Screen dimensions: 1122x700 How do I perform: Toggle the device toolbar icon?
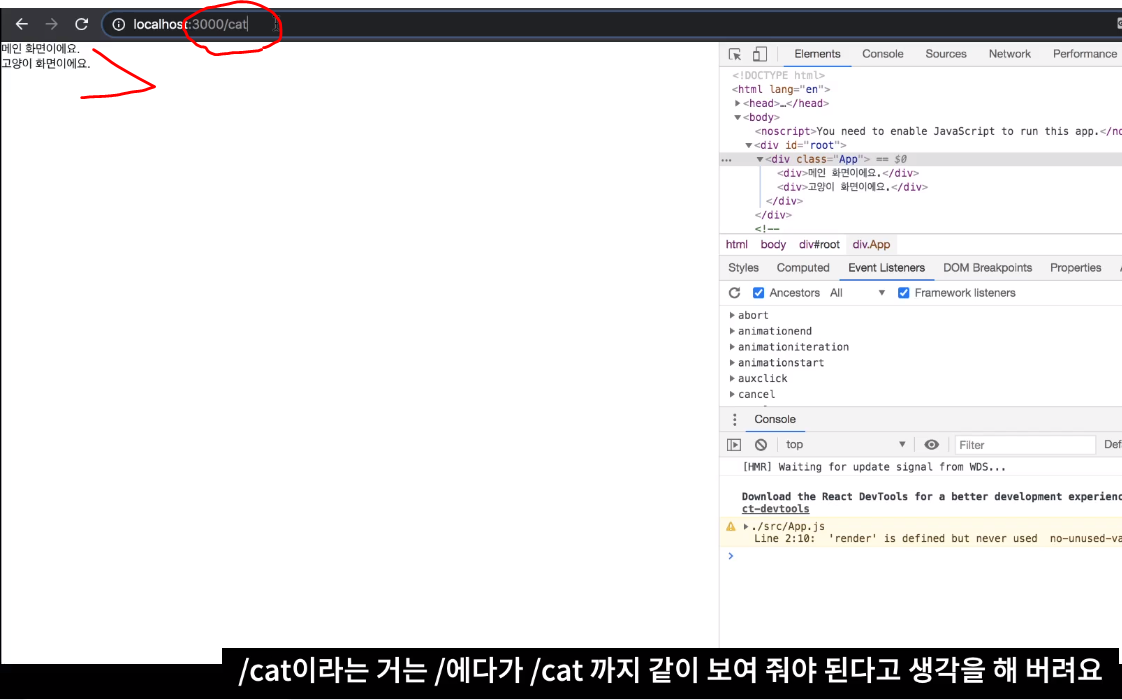[x=760, y=54]
